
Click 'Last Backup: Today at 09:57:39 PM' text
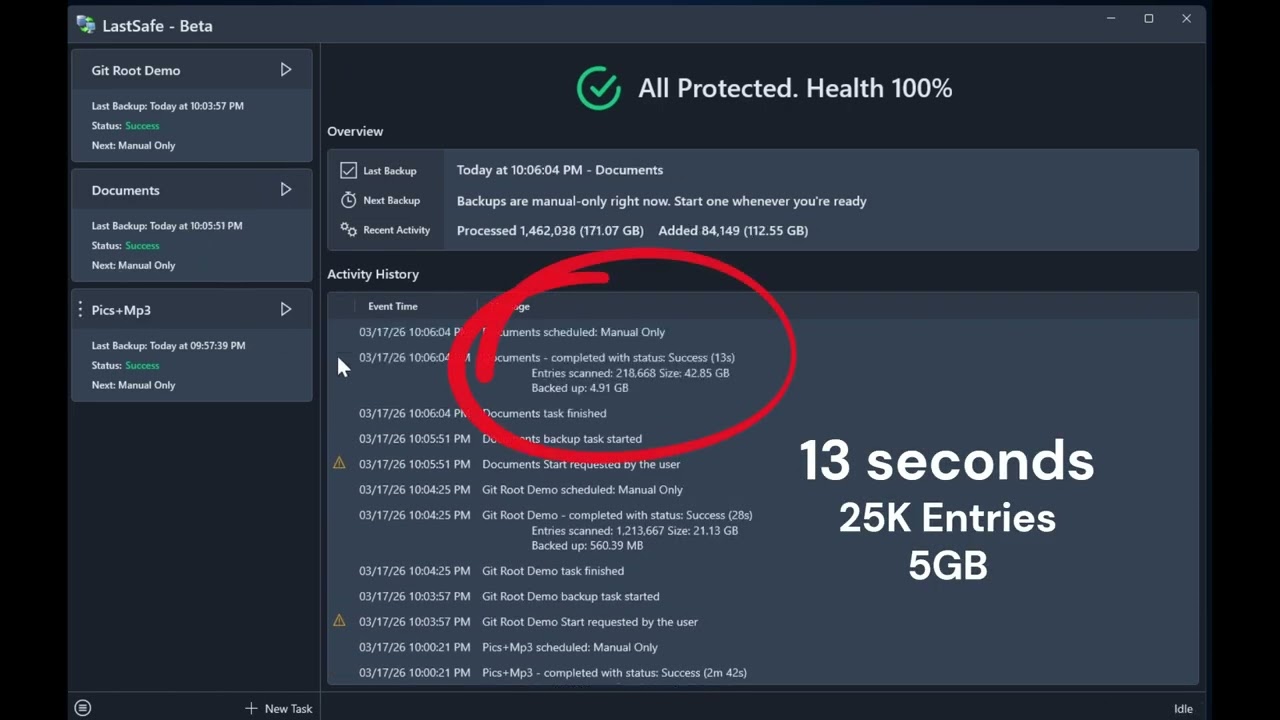168,346
